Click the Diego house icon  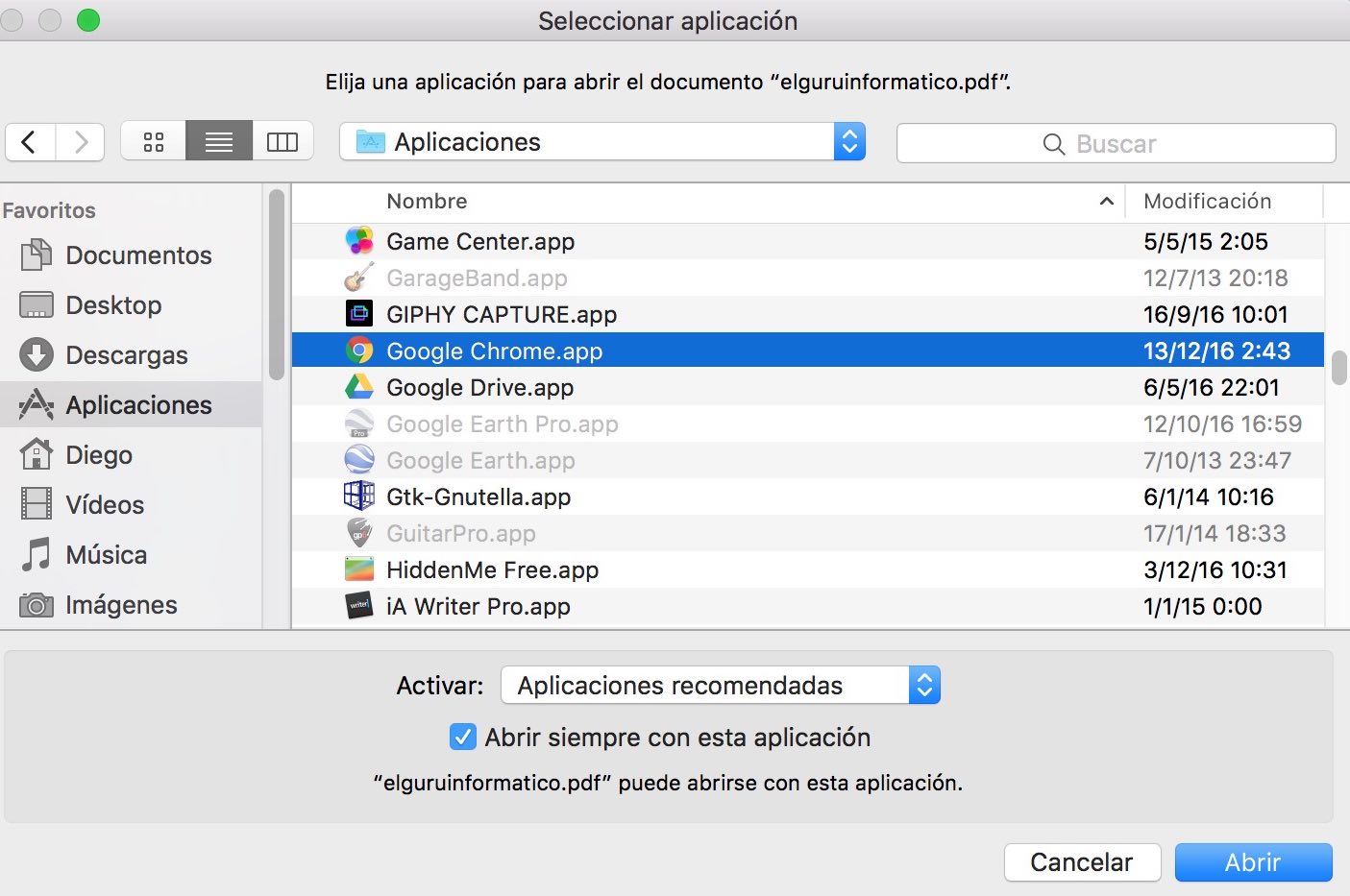pos(37,453)
